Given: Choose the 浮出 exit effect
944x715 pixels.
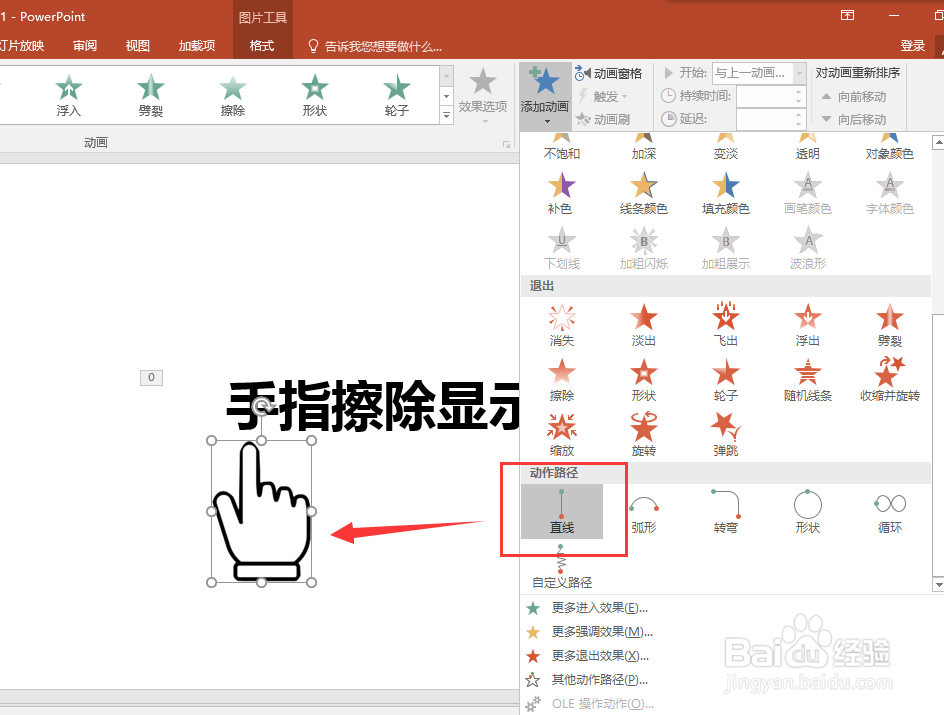Looking at the screenshot, I should pos(807,326).
